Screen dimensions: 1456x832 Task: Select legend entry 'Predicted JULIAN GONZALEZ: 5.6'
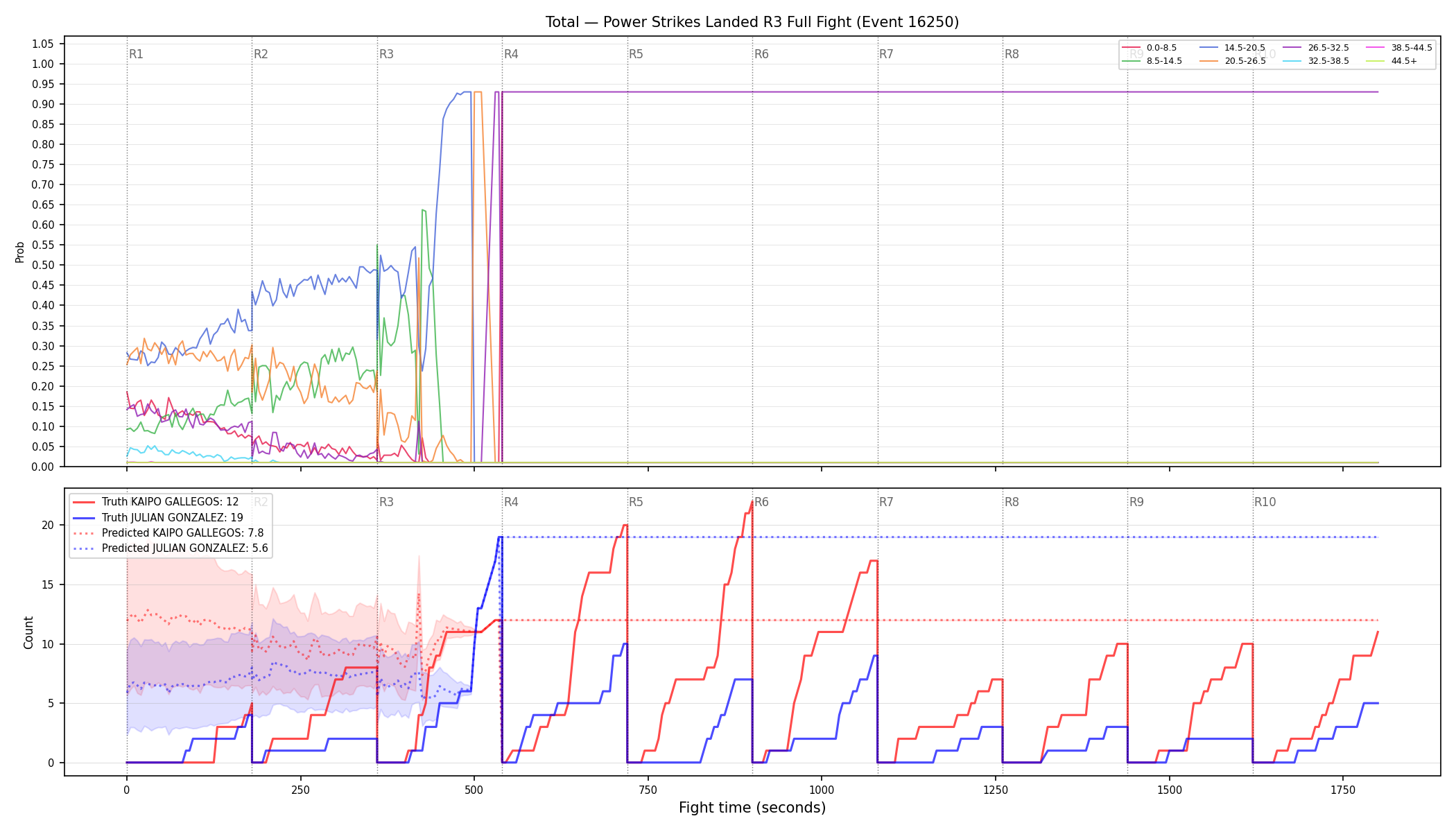(184, 548)
